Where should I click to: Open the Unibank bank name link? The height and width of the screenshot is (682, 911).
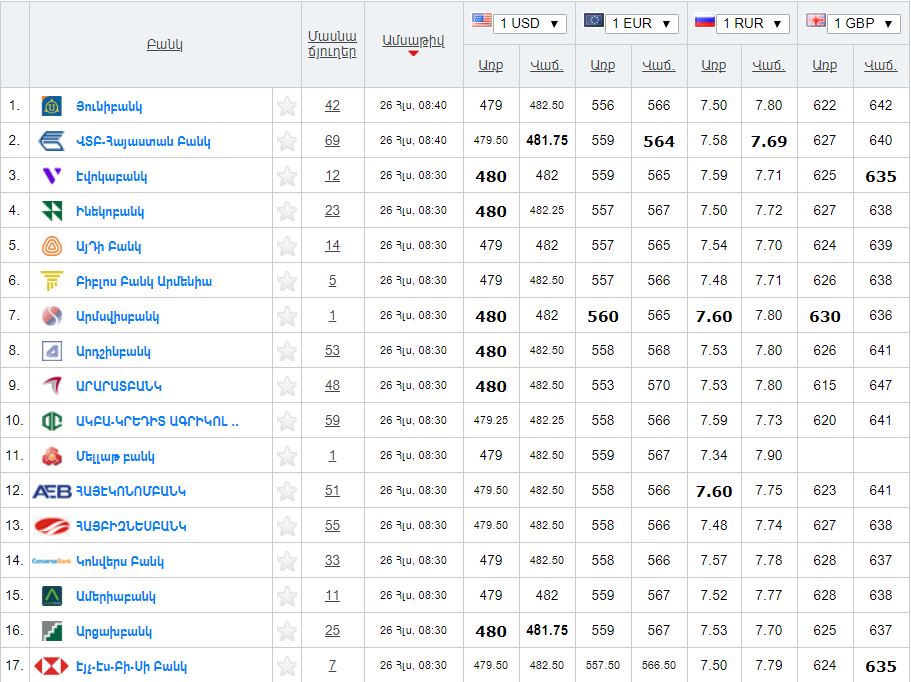tap(109, 107)
